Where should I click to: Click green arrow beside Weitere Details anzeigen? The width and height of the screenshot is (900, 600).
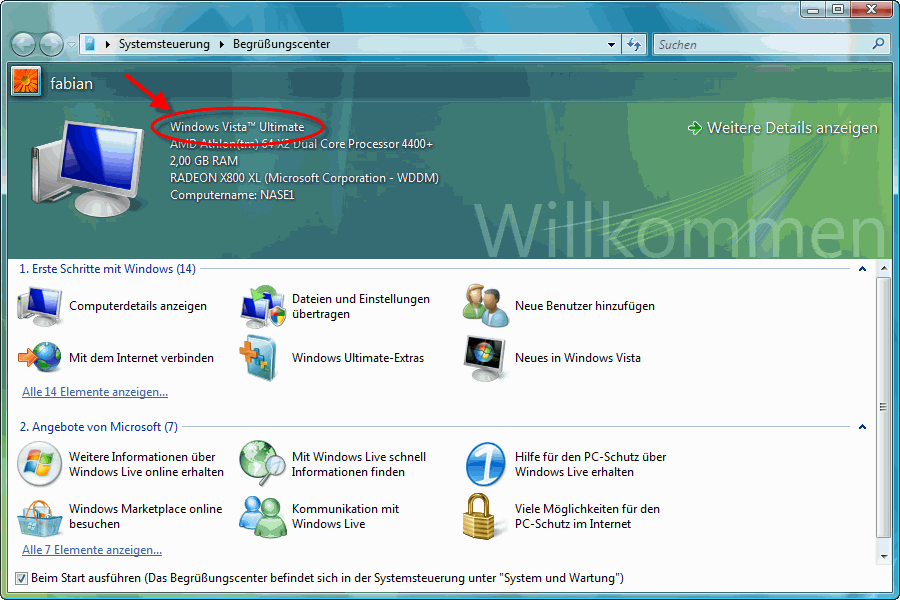point(695,128)
